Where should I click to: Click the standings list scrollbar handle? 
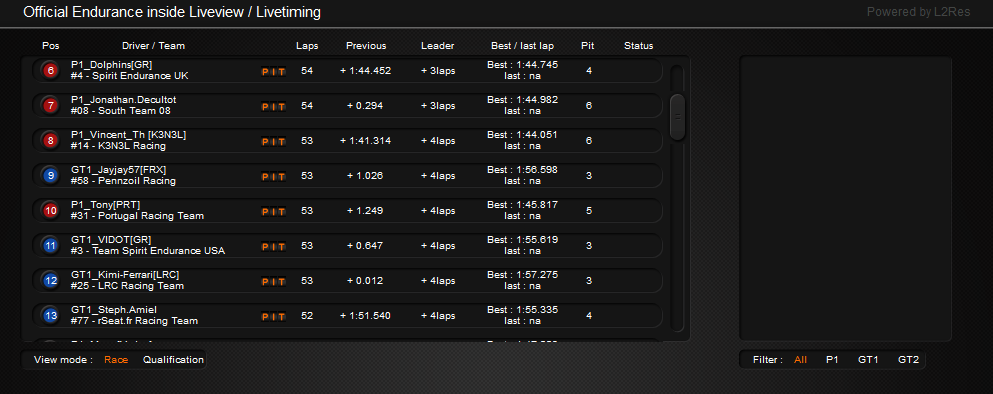coord(678,117)
